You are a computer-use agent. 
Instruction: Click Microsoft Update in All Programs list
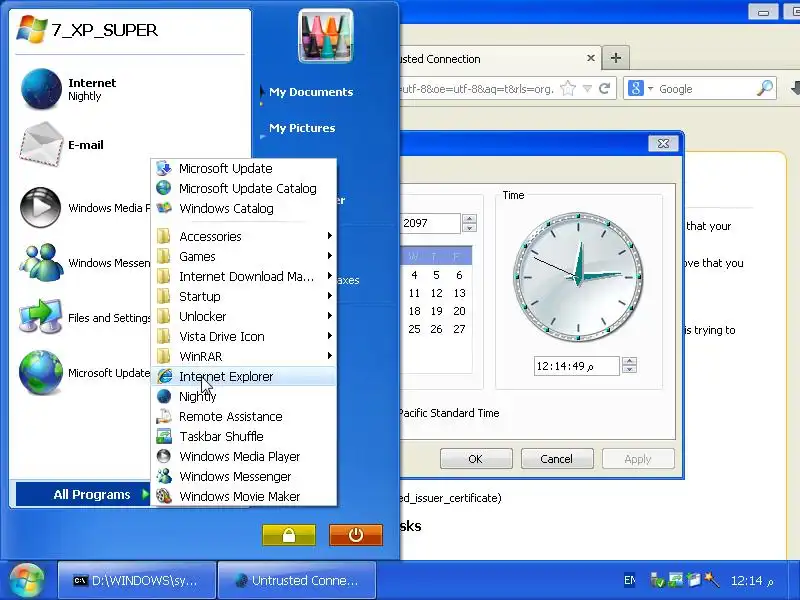pos(244,168)
